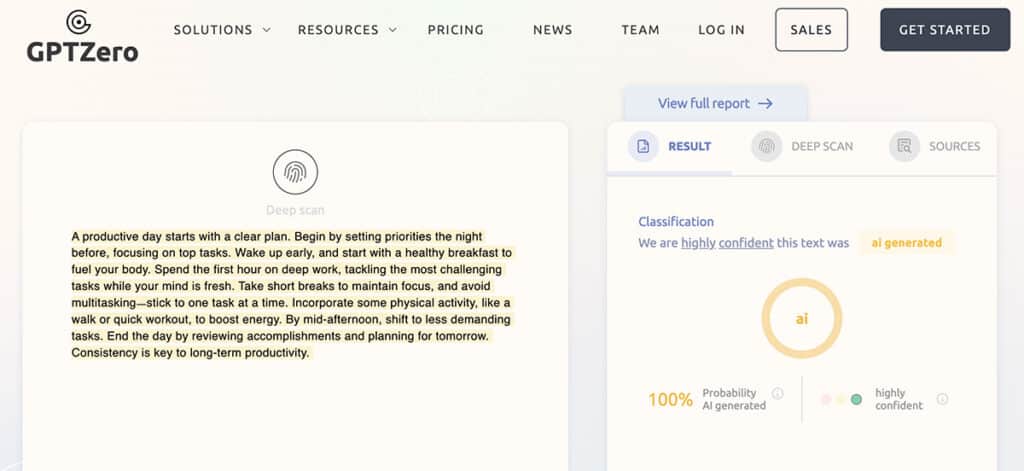Click the Sales button

pyautogui.click(x=811, y=30)
